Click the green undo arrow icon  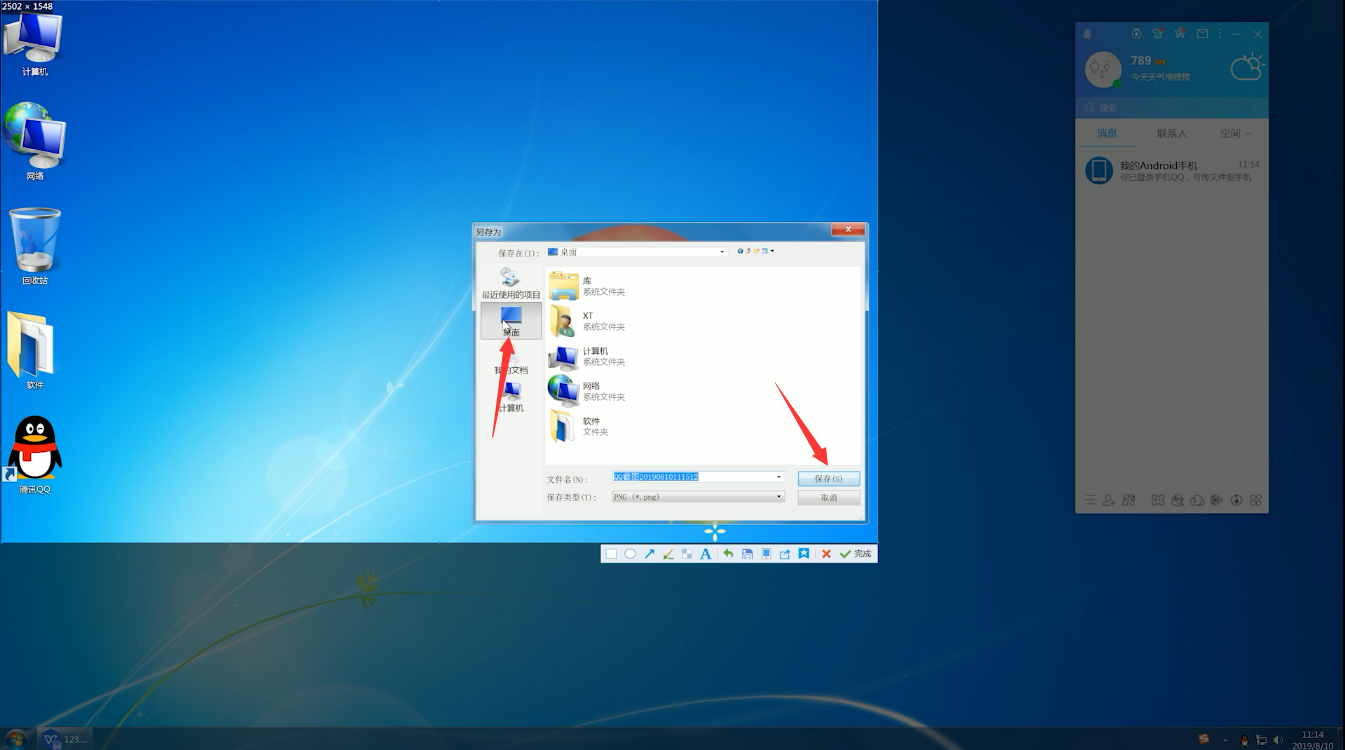(x=728, y=554)
